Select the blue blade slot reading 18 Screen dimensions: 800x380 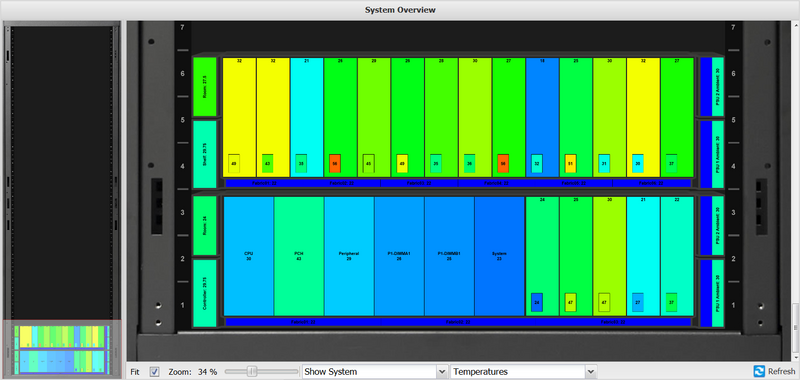(542, 117)
